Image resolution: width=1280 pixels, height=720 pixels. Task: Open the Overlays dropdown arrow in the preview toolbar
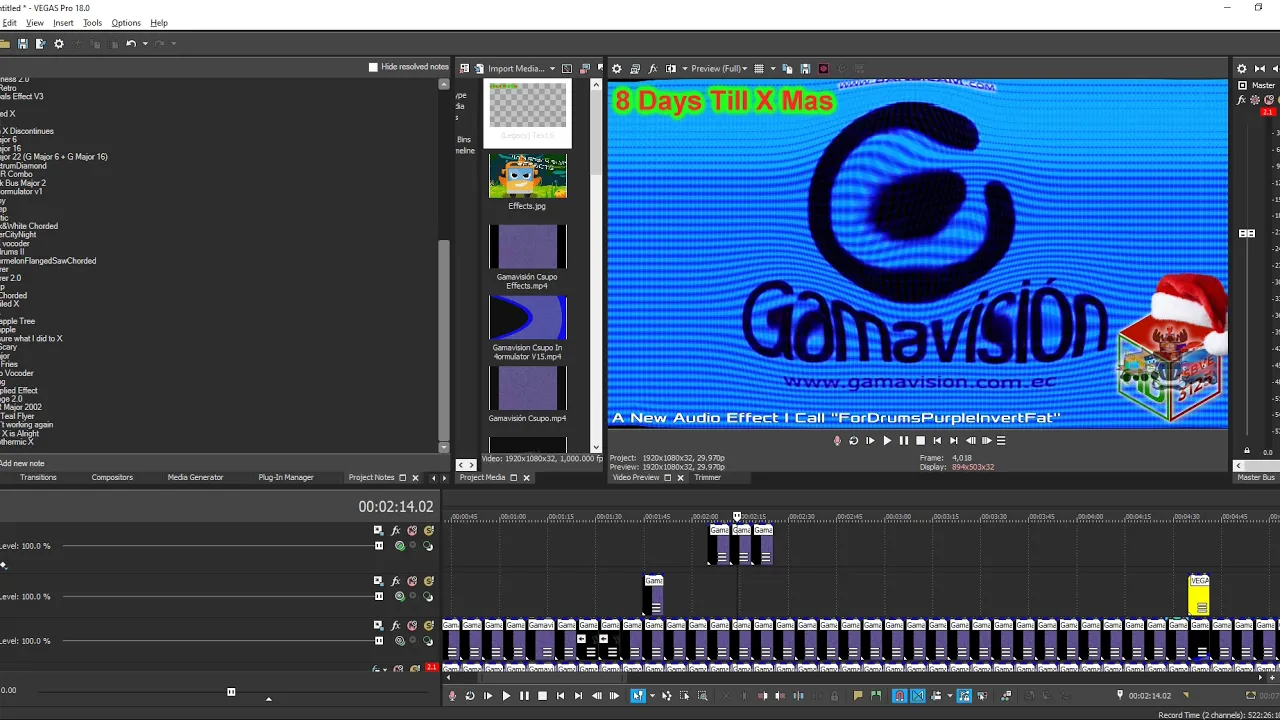[x=773, y=69]
